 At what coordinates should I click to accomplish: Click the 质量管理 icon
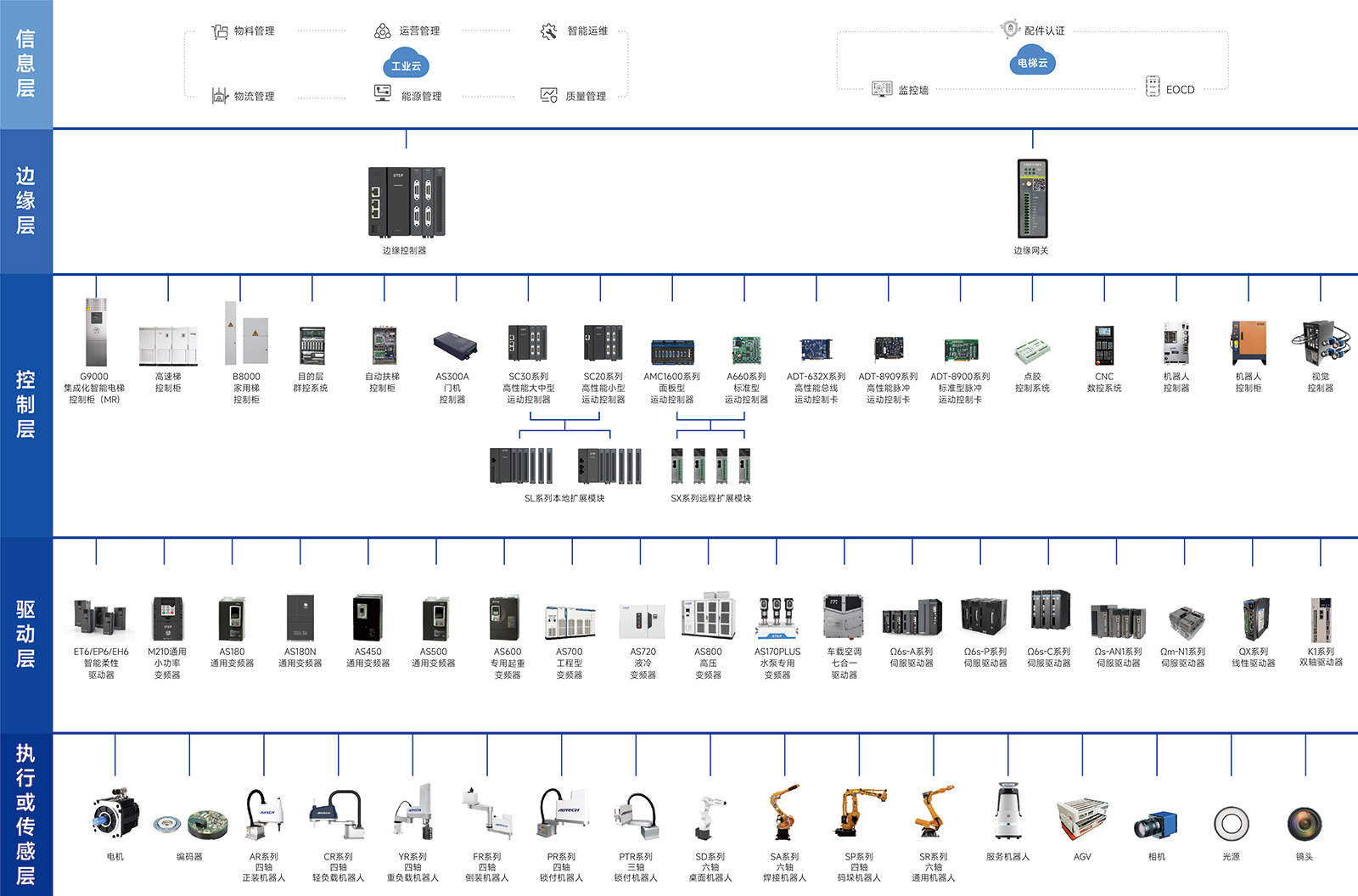[x=549, y=95]
